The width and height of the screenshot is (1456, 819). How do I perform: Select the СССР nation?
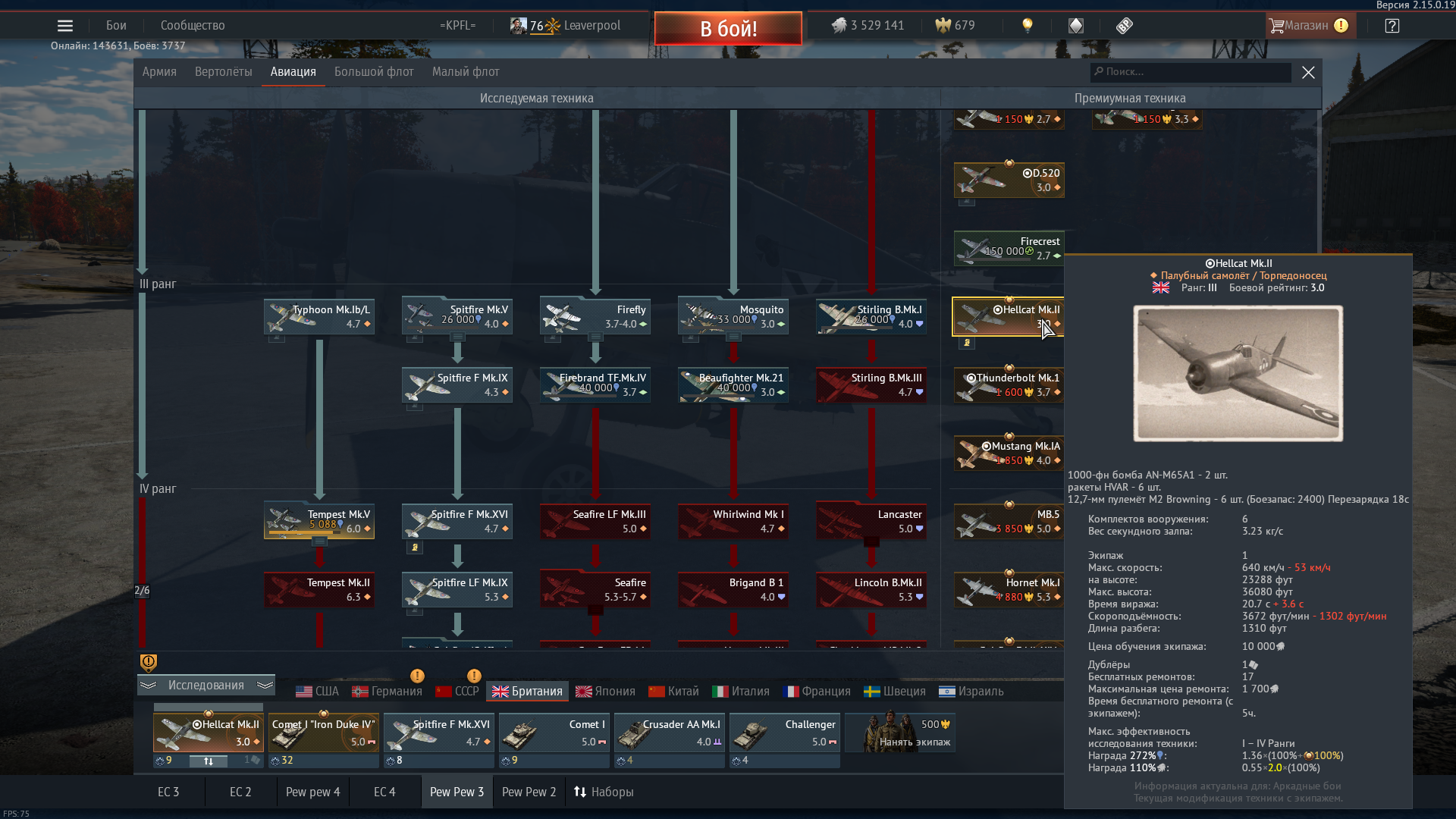click(x=457, y=691)
